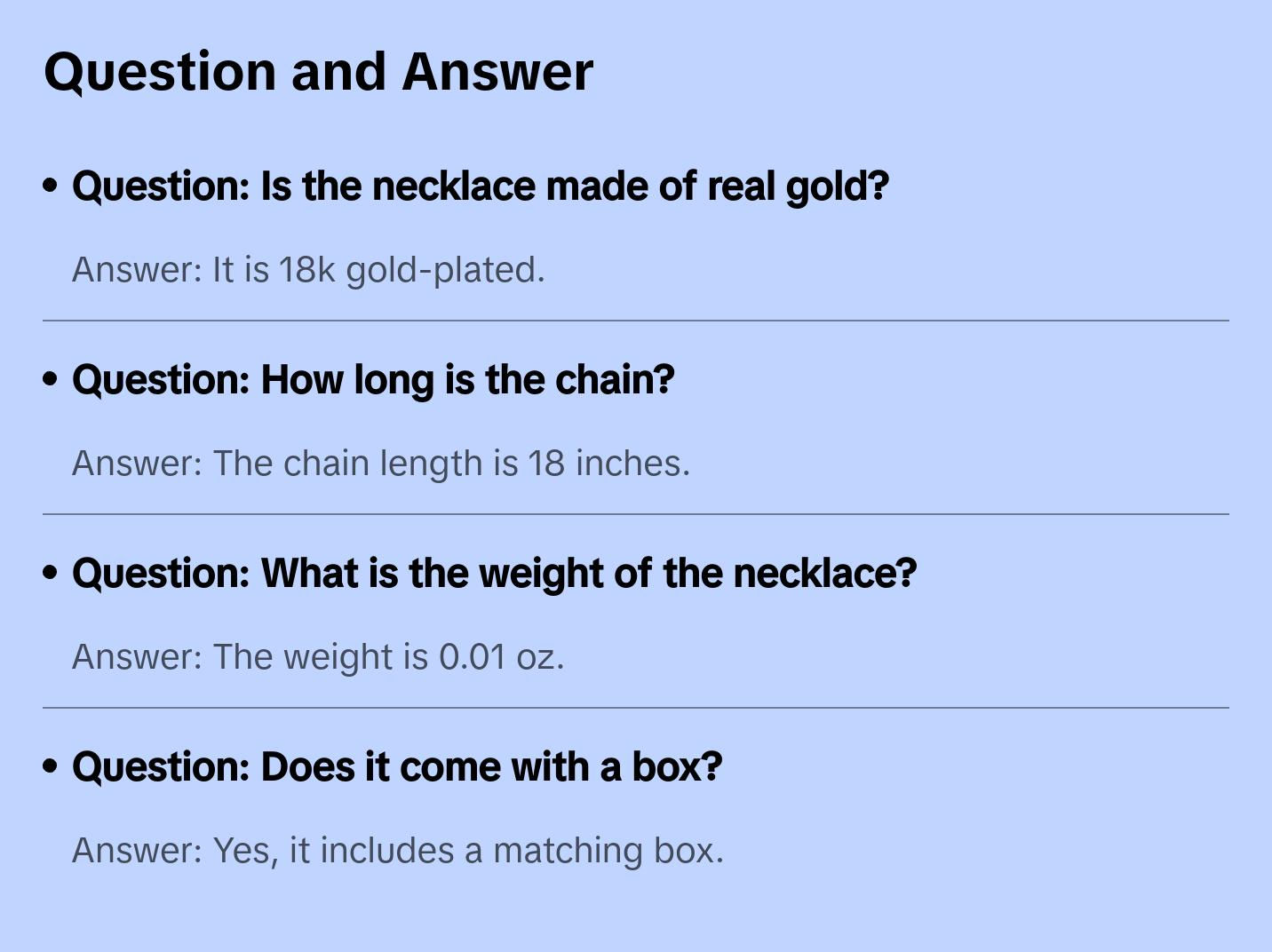The image size is (1272, 952).
Task: Open the necklace weight question
Action: 494,574
